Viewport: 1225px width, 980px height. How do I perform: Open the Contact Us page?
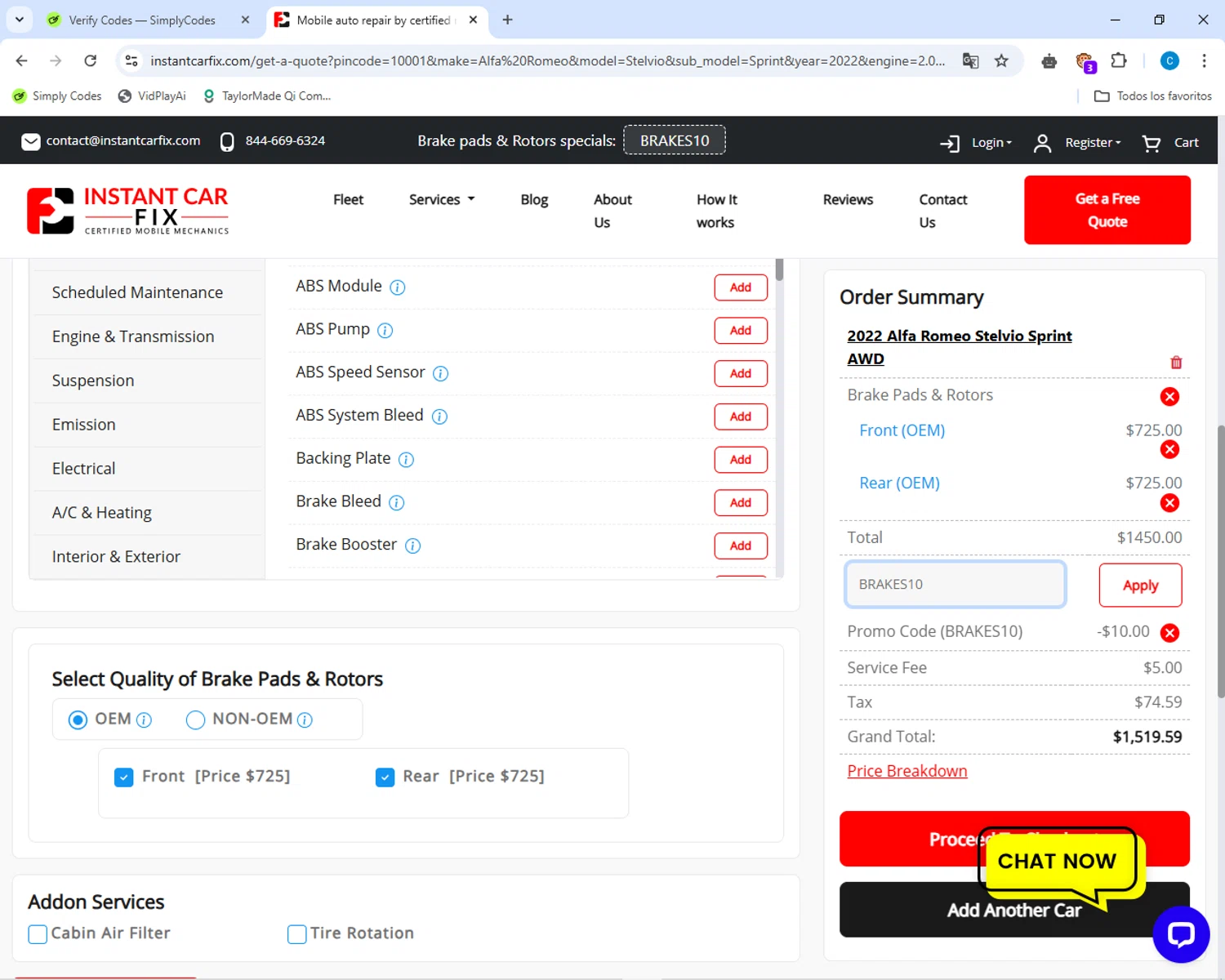pyautogui.click(x=942, y=212)
